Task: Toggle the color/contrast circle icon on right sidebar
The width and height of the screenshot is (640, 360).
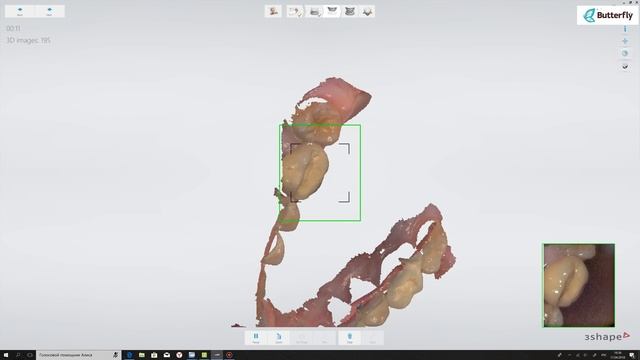Action: pyautogui.click(x=625, y=53)
